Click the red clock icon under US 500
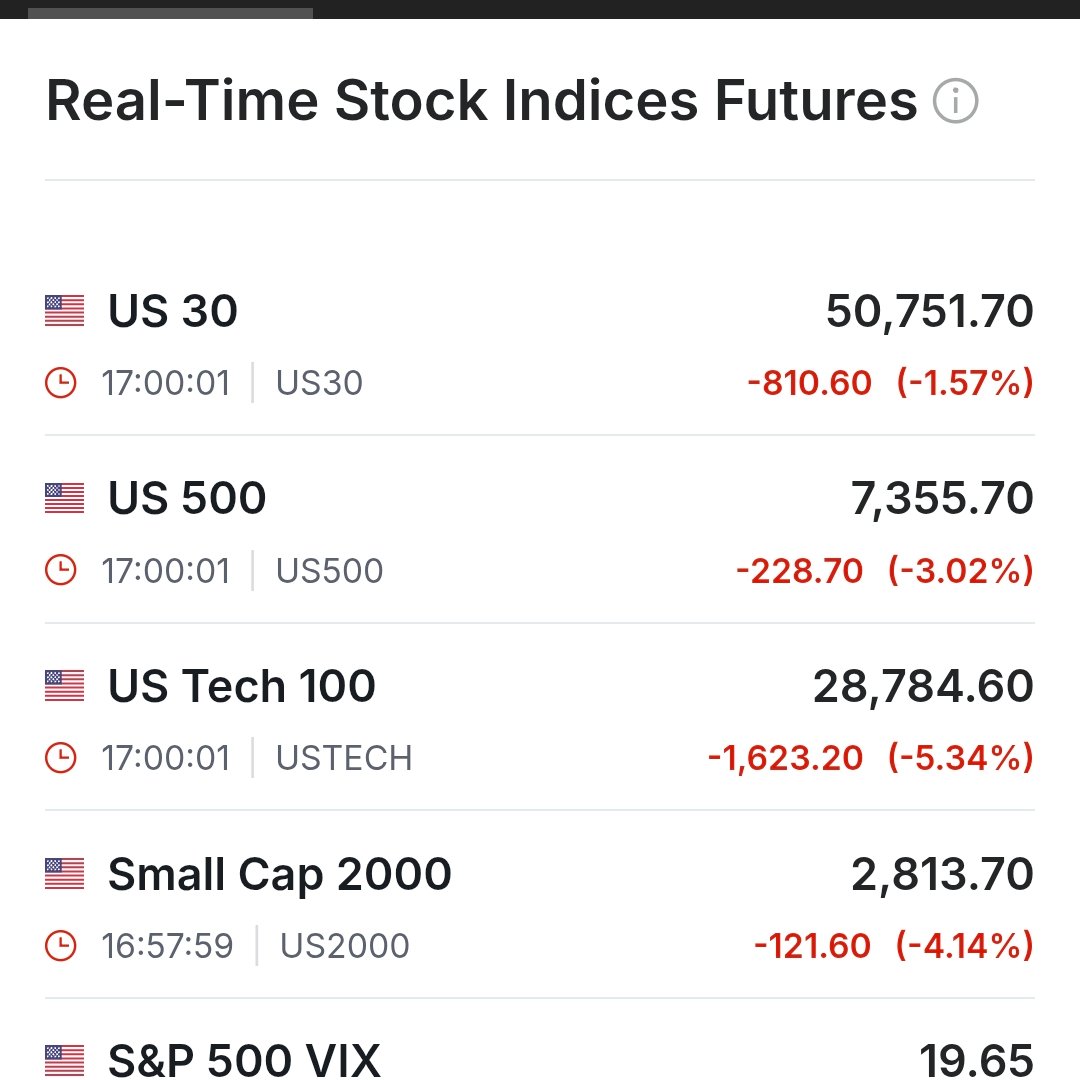This screenshot has width=1080, height=1080. point(61,570)
